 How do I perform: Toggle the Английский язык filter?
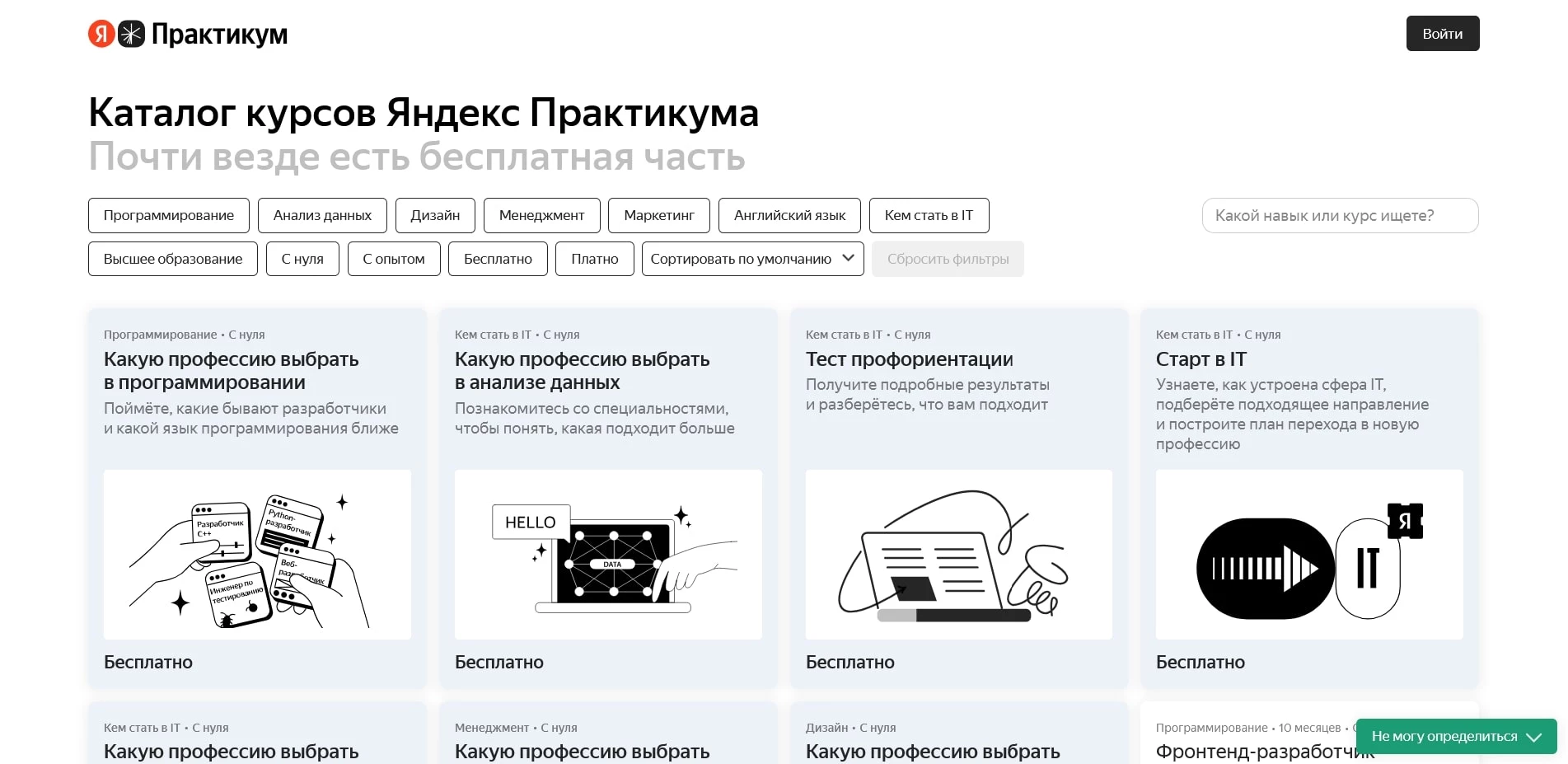click(789, 215)
